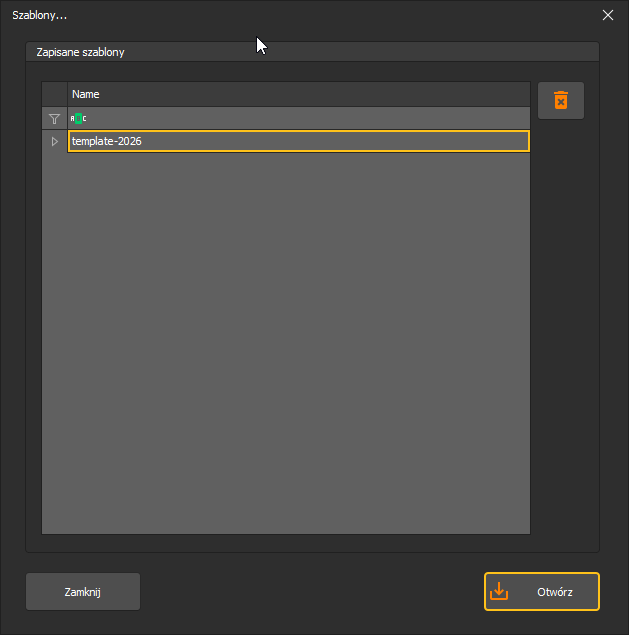This screenshot has height=635, width=629.
Task: Click the blank footer between Zamknij and Otwórz
Action: tap(312, 592)
